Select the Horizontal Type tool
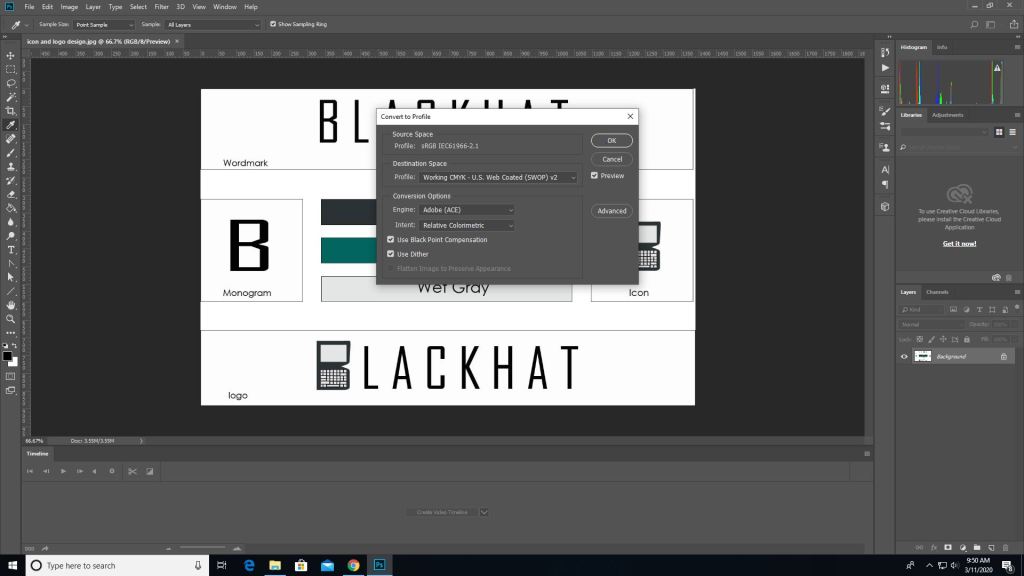Screen dimensions: 1024x576 point(10,249)
